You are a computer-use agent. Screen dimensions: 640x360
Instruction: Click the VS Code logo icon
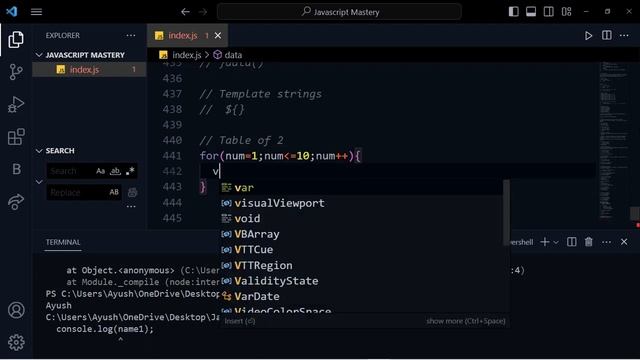point(11,11)
